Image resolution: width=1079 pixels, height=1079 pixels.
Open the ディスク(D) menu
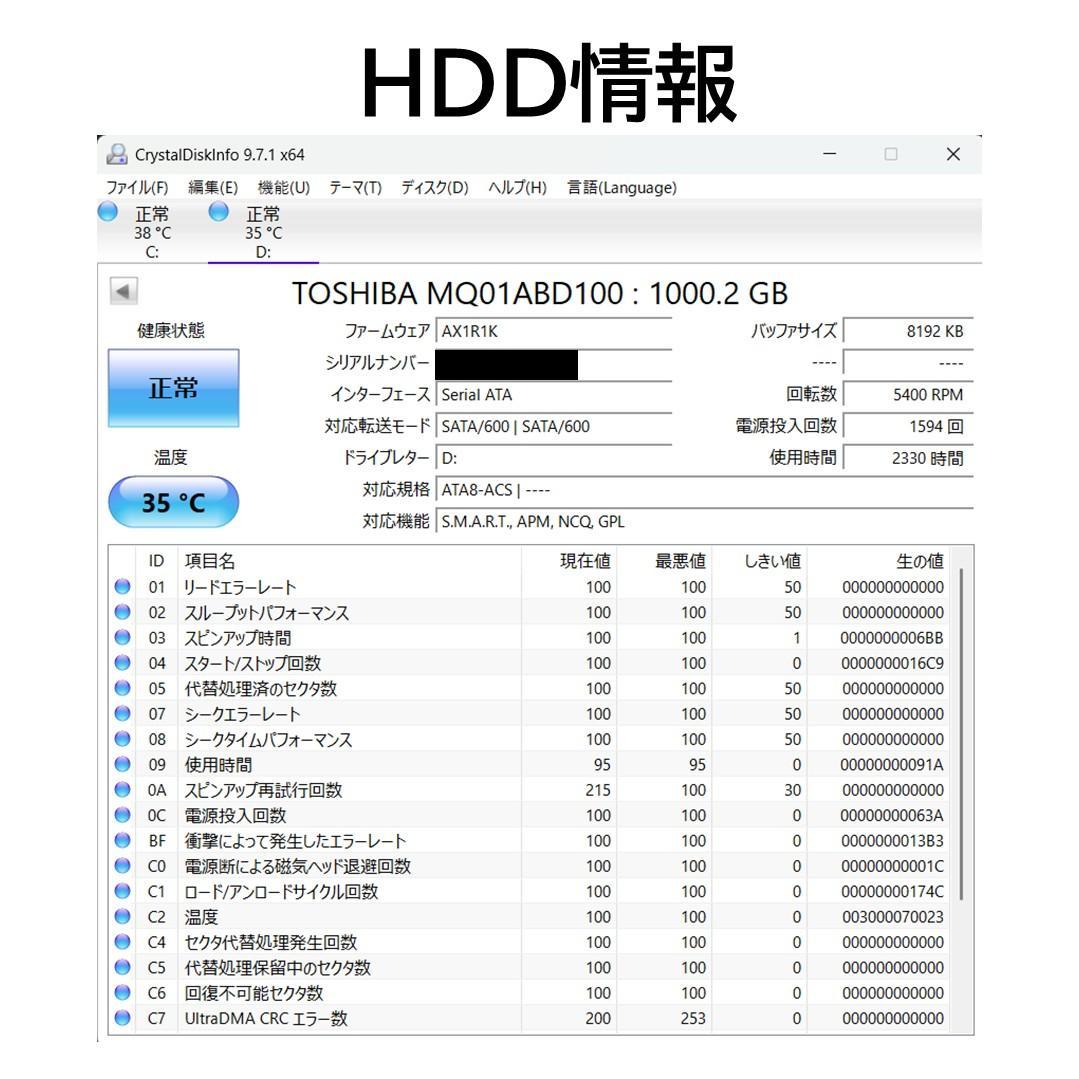point(434,188)
